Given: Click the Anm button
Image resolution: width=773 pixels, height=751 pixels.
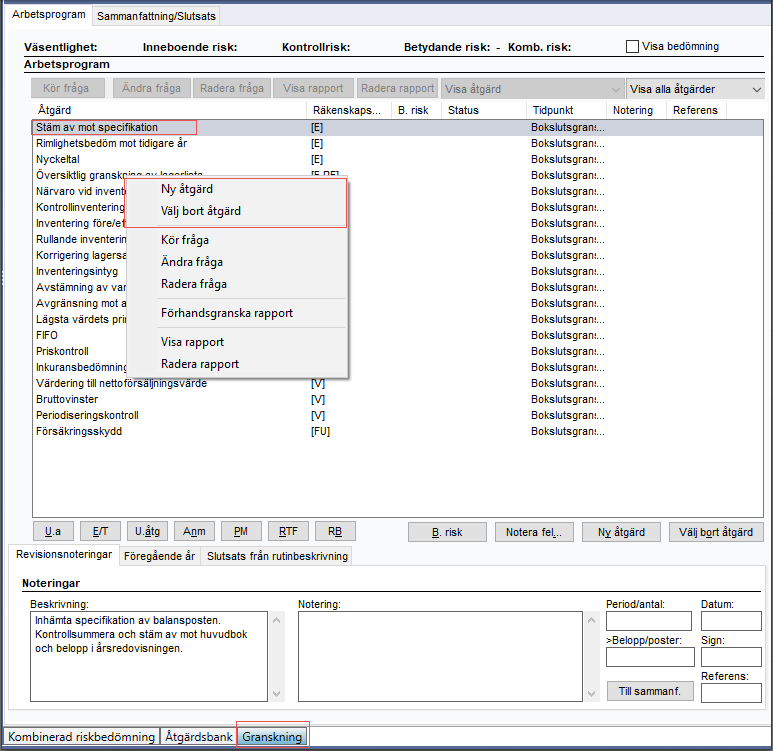Looking at the screenshot, I should [194, 532].
